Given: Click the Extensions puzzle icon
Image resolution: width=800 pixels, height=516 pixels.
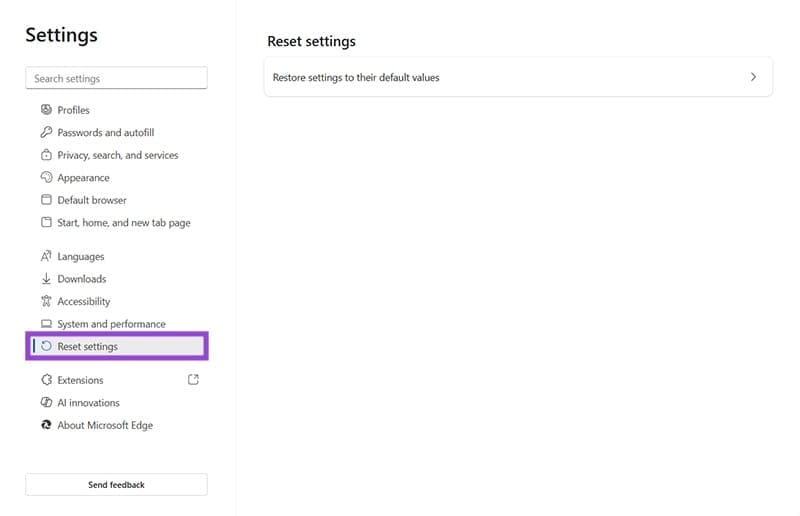Looking at the screenshot, I should coord(46,380).
